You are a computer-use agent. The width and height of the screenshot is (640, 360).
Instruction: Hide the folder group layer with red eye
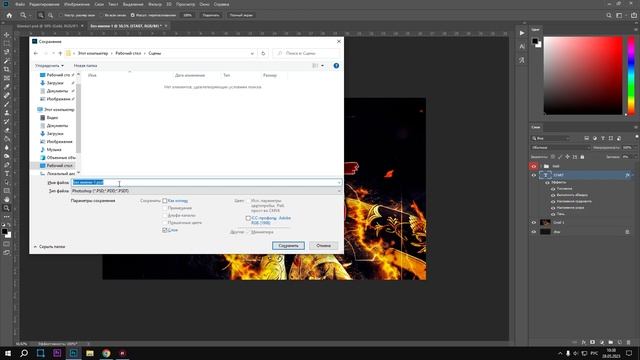click(x=533, y=166)
